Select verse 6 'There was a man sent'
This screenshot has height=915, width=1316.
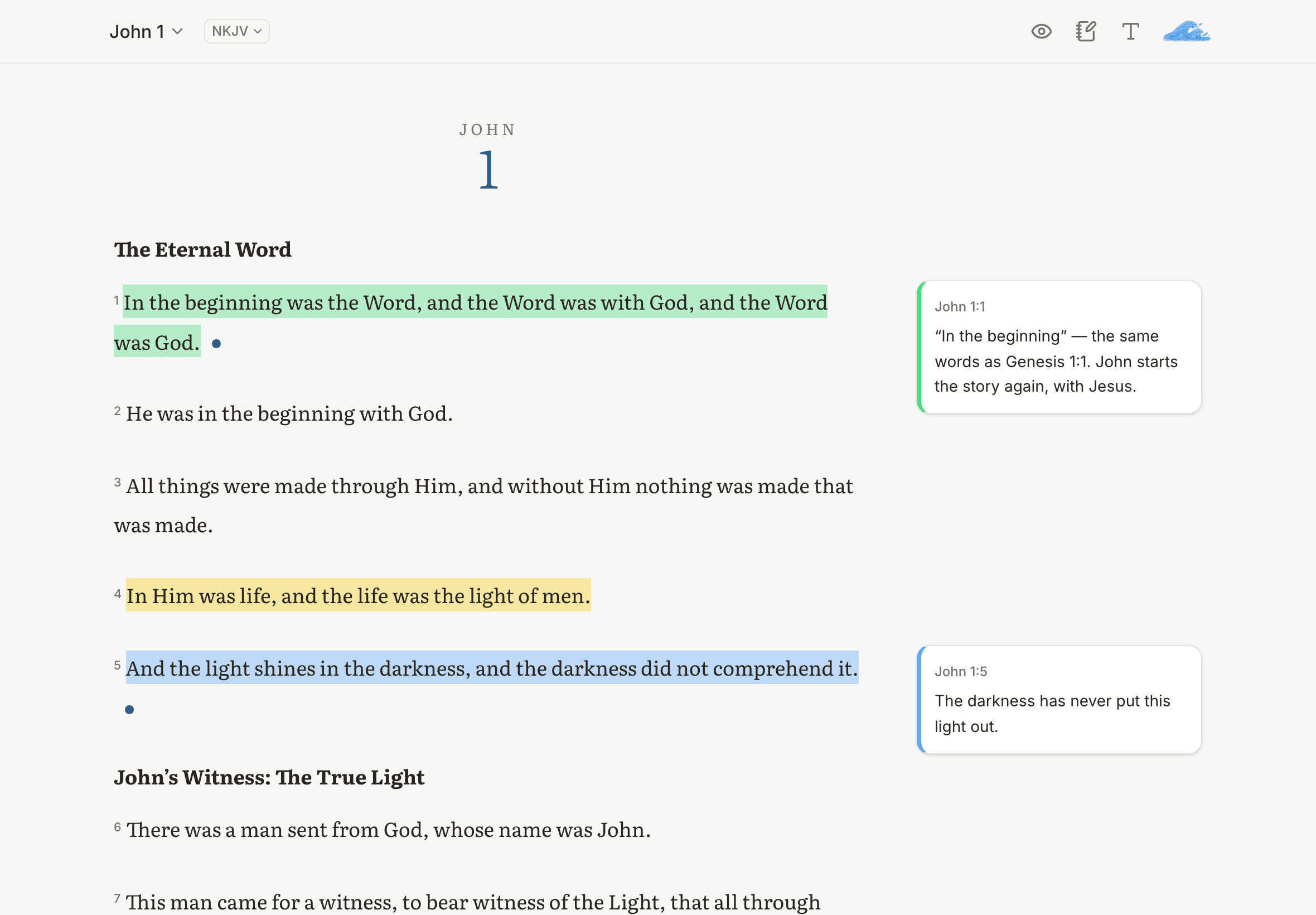coord(388,830)
